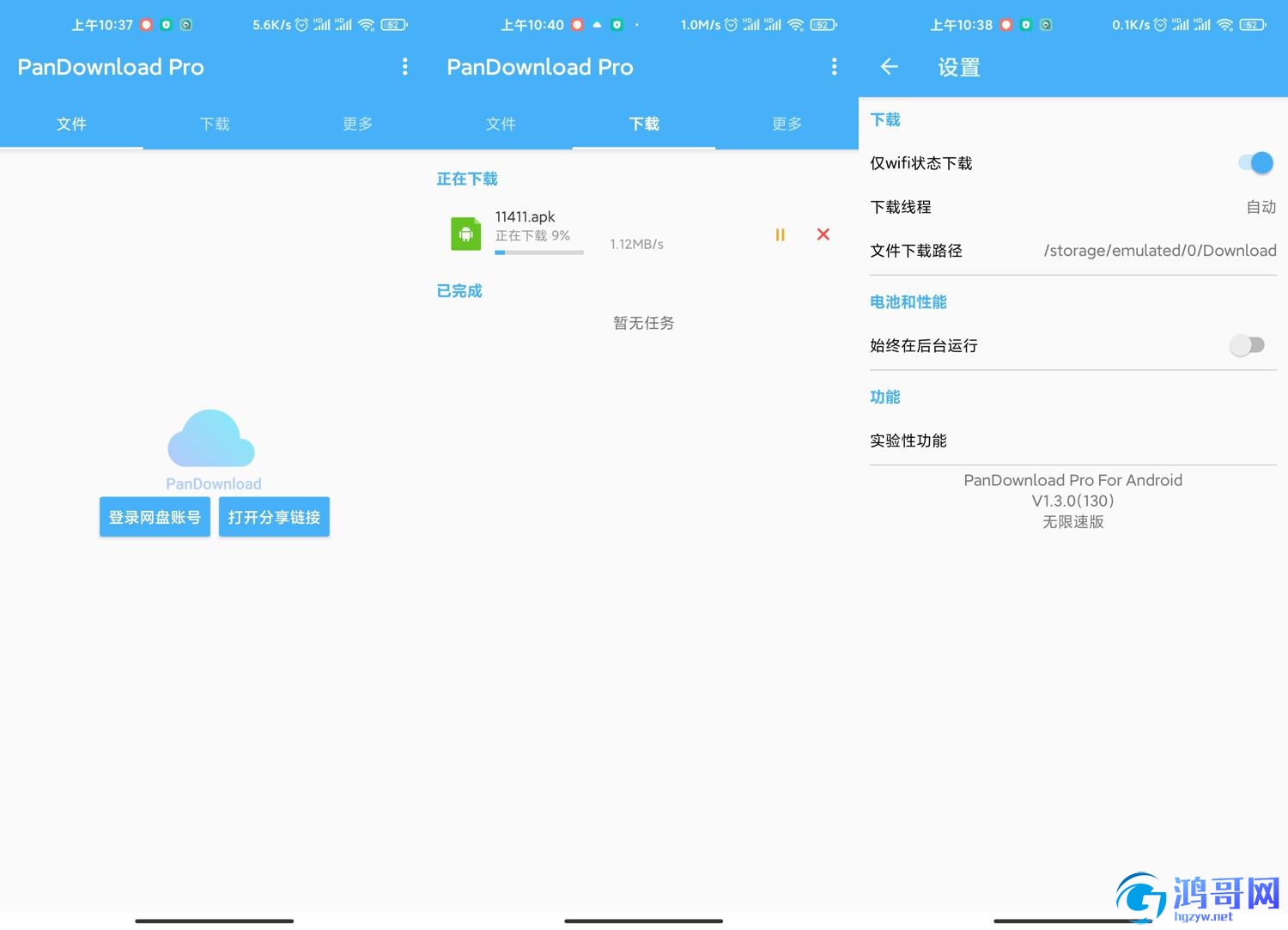Change 文件下载路径 storage location
Image resolution: width=1288 pixels, height=930 pixels.
[x=1072, y=251]
